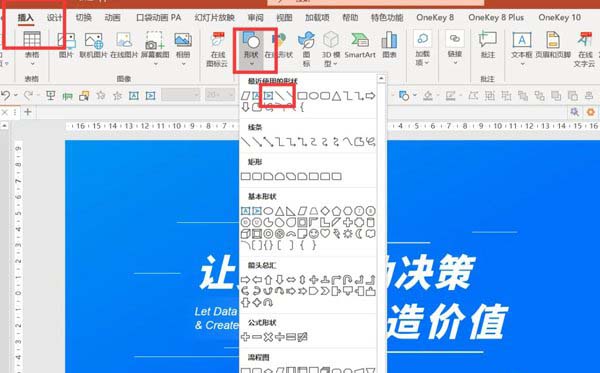600x373 pixels.
Task: Click the 图片 insert picture icon
Action: click(66, 45)
